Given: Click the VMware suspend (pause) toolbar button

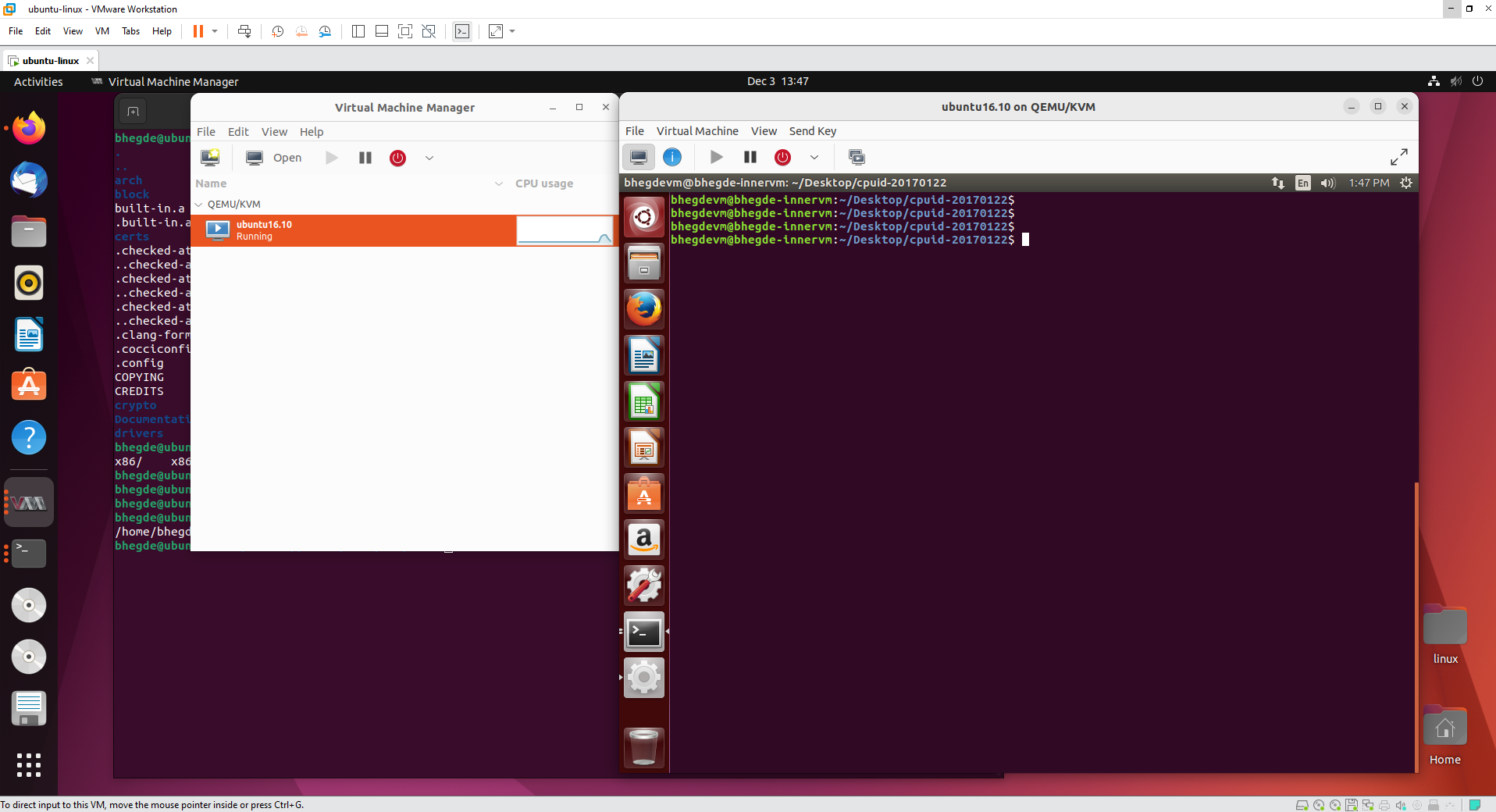Looking at the screenshot, I should [198, 31].
